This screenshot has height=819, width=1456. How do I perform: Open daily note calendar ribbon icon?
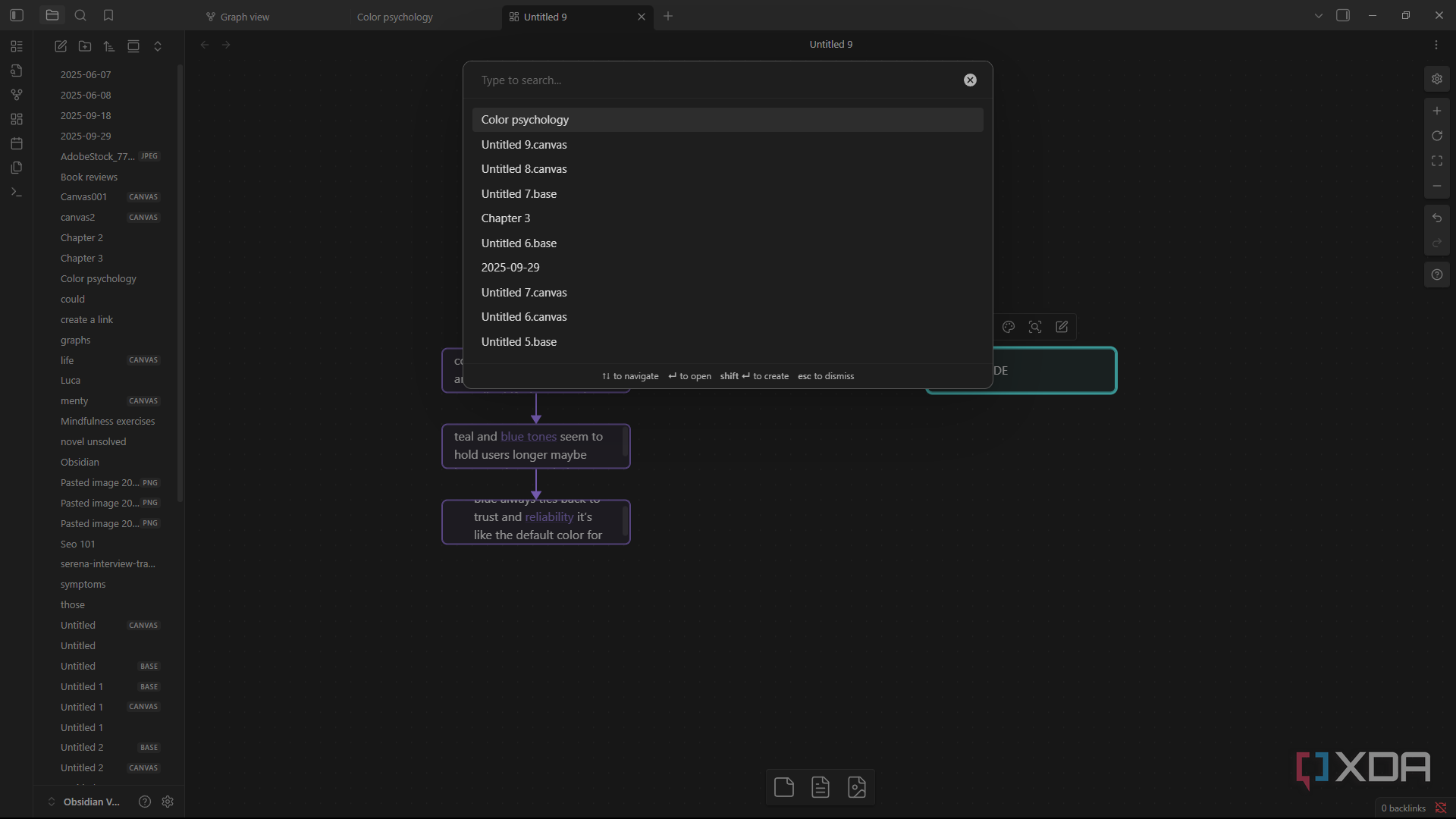pyautogui.click(x=17, y=143)
